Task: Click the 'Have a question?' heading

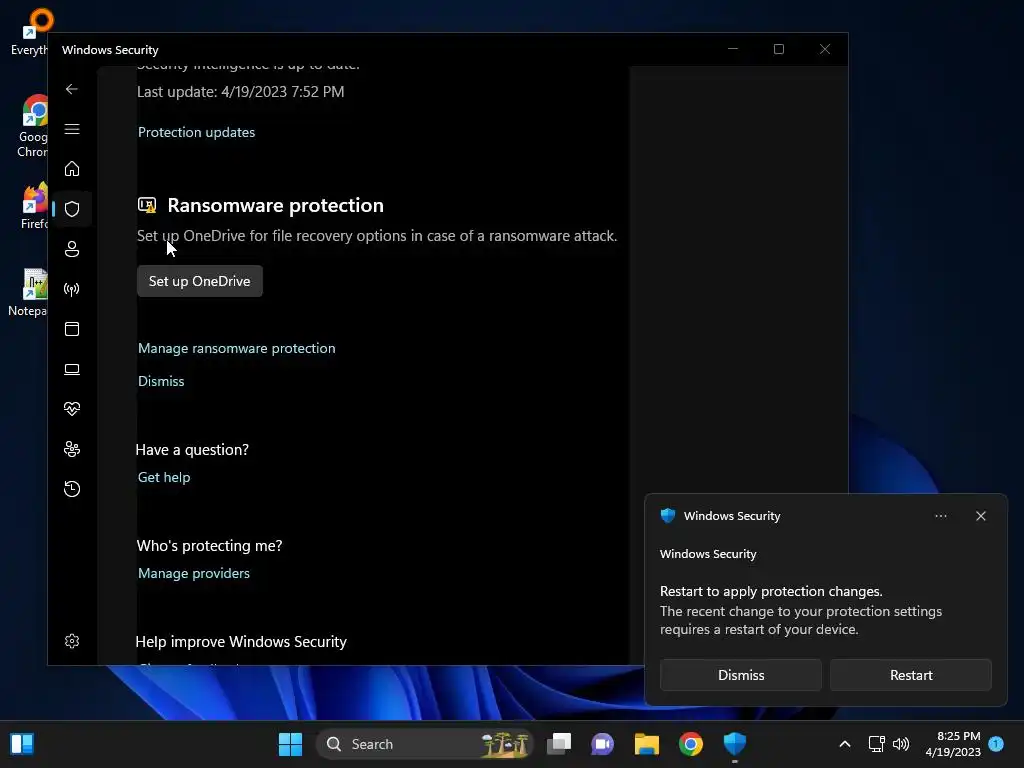Action: coord(192,449)
